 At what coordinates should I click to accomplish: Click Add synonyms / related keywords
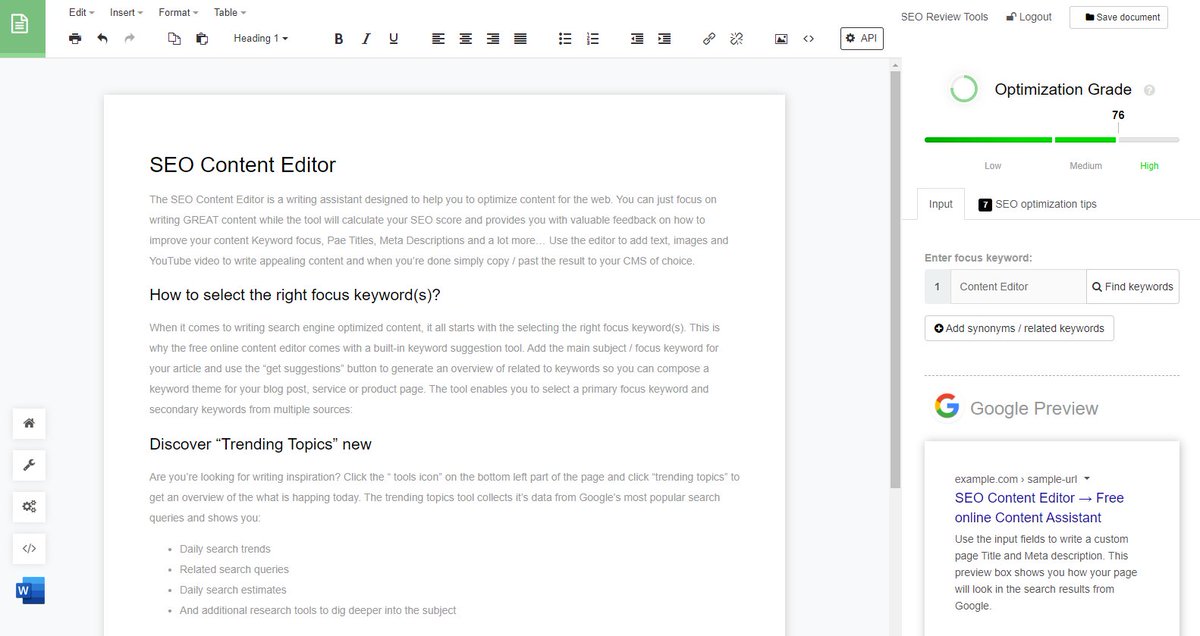click(x=1019, y=328)
